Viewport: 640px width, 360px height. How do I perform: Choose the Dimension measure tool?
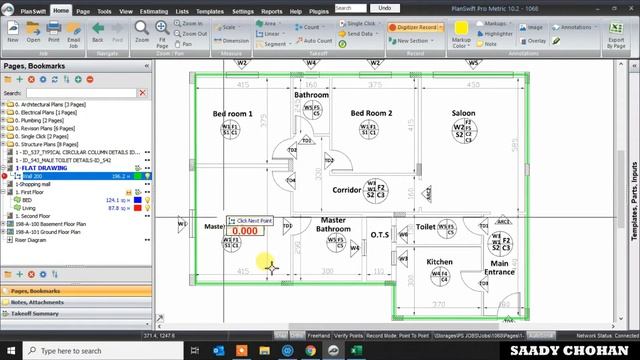(231, 40)
